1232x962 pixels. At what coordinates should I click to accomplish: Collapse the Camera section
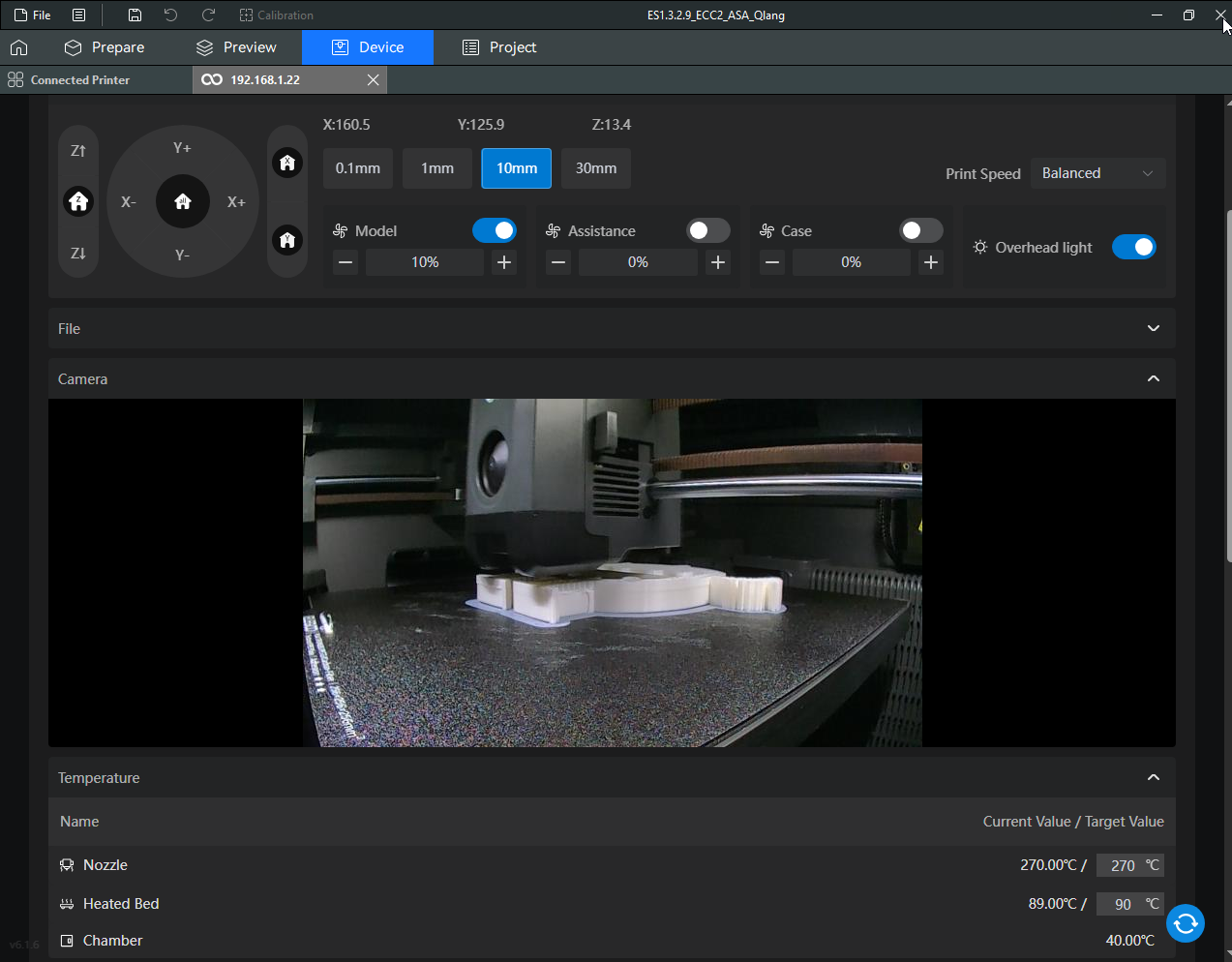(1153, 378)
